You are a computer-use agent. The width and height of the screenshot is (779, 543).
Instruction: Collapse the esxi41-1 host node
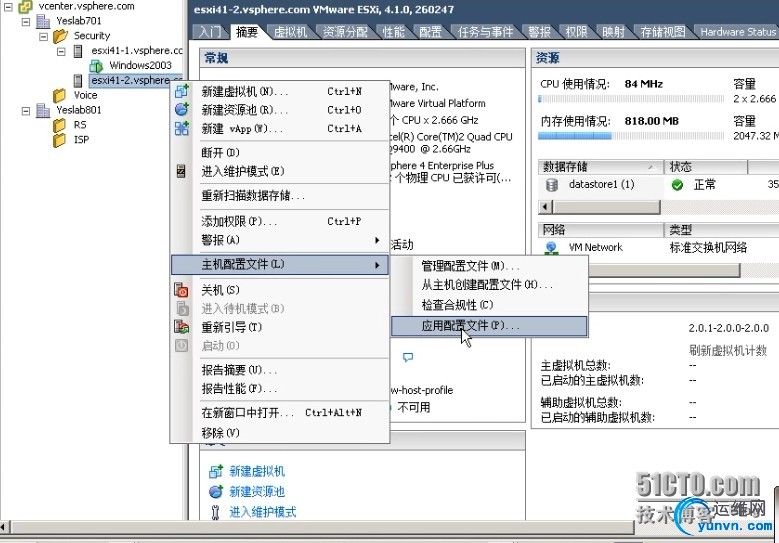tap(61, 51)
